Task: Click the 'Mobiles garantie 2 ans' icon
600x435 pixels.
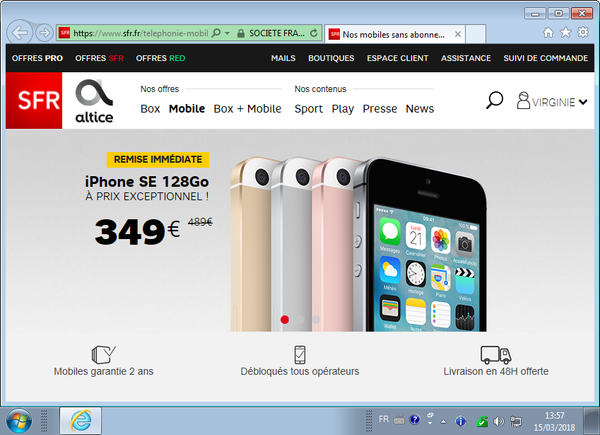Action: [x=103, y=354]
